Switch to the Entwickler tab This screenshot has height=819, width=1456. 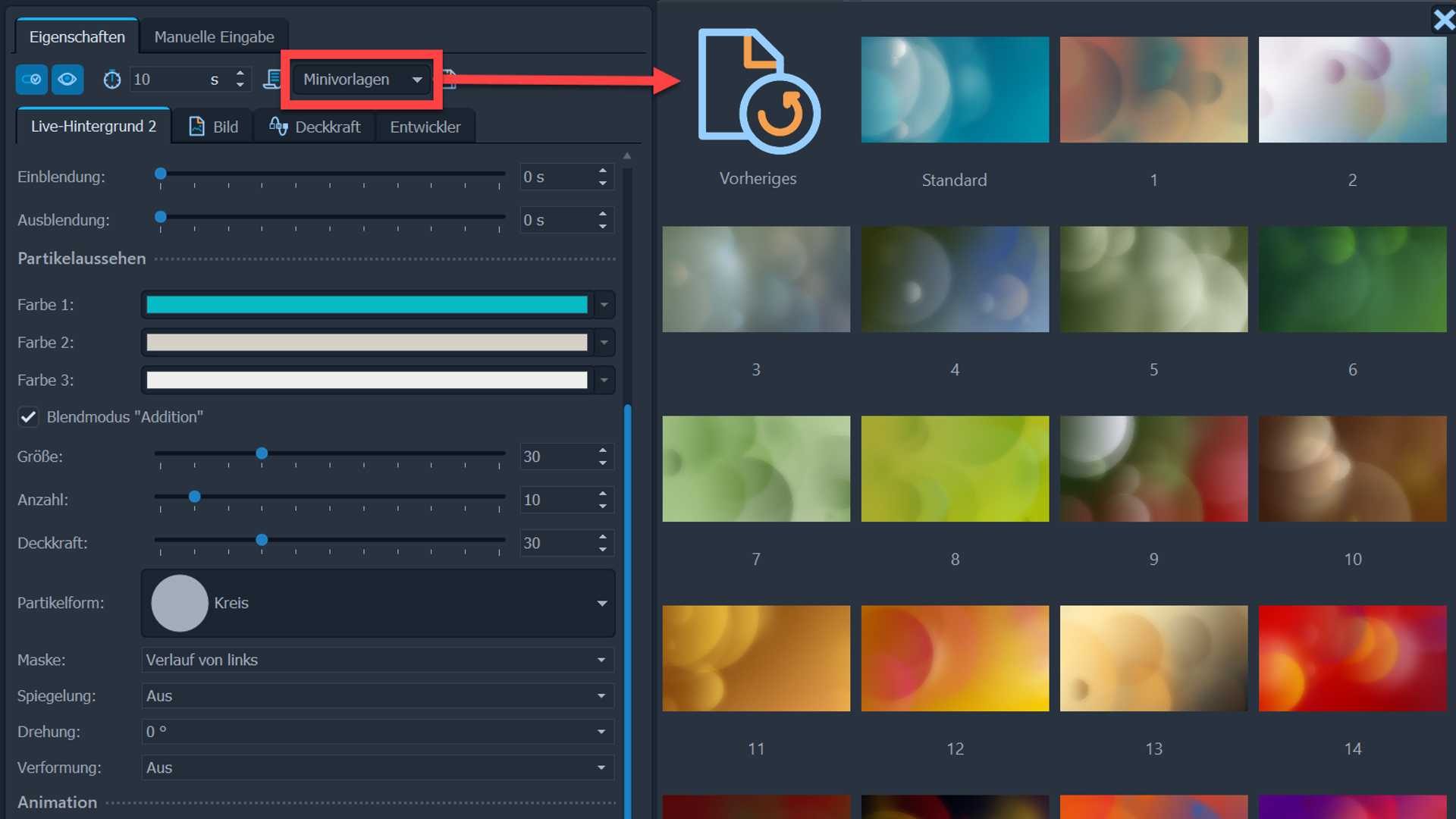coord(425,127)
